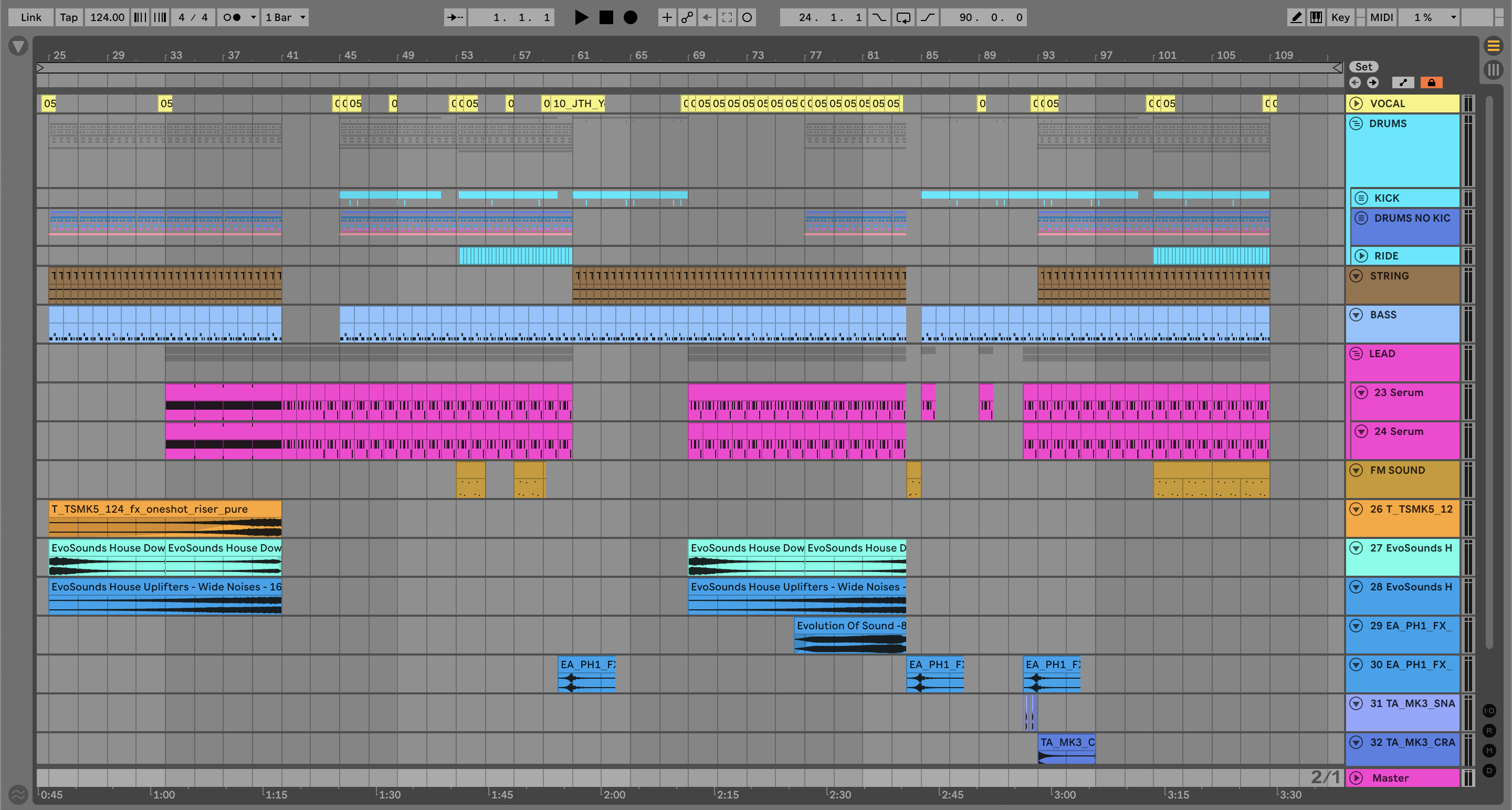Click the Tap tempo button
The width and height of the screenshot is (1512, 810).
click(x=69, y=17)
